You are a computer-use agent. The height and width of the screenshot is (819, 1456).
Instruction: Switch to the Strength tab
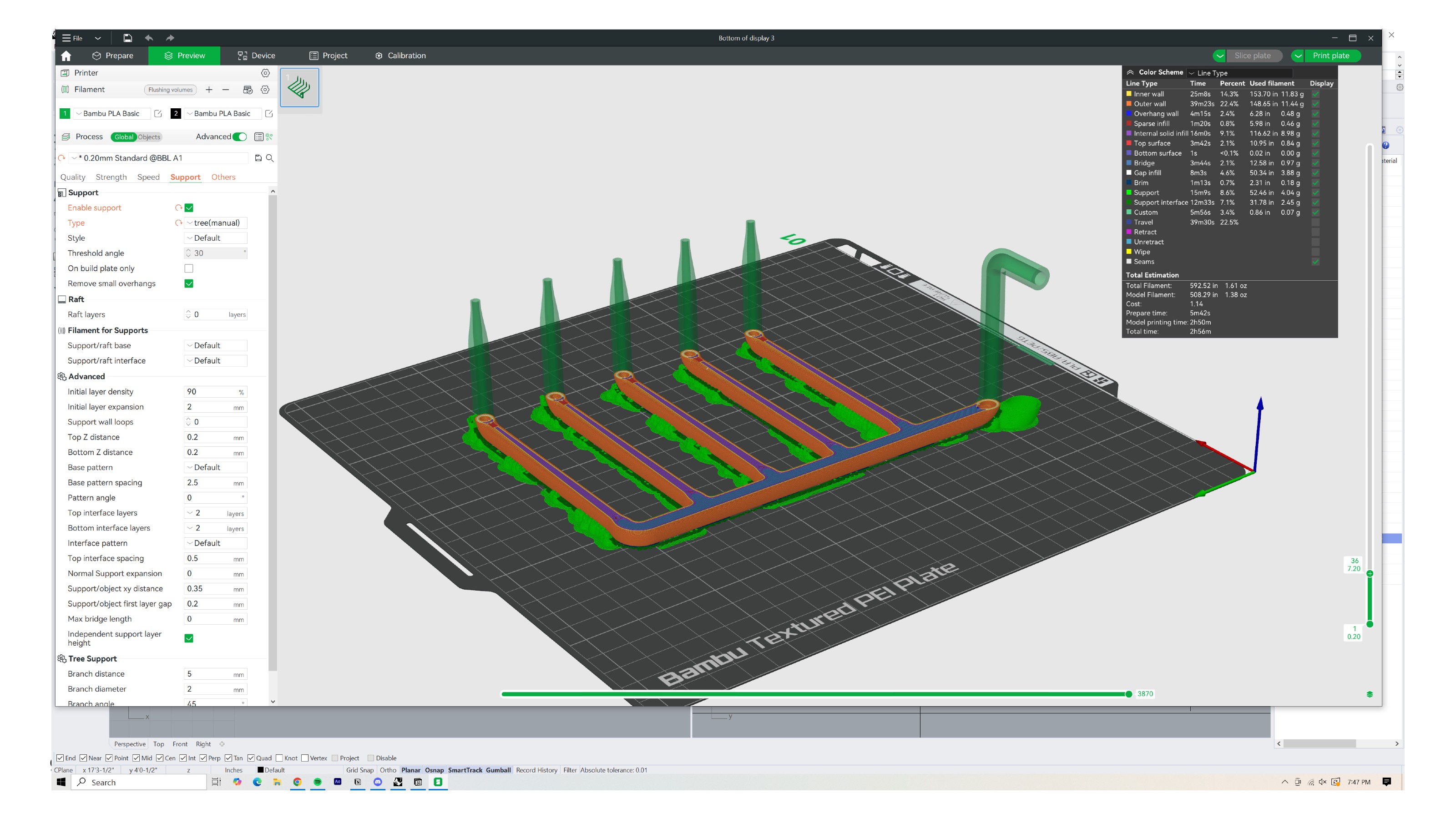tap(111, 177)
